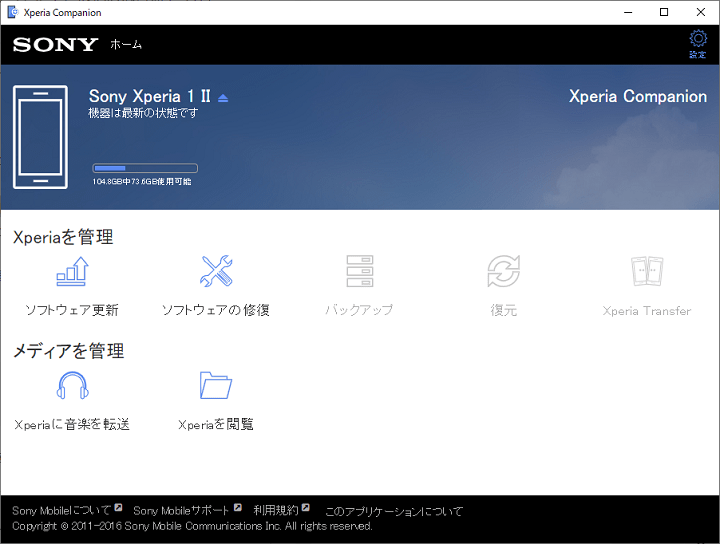Eject device using the arrow beside Xperia 1 II

(x=223, y=98)
